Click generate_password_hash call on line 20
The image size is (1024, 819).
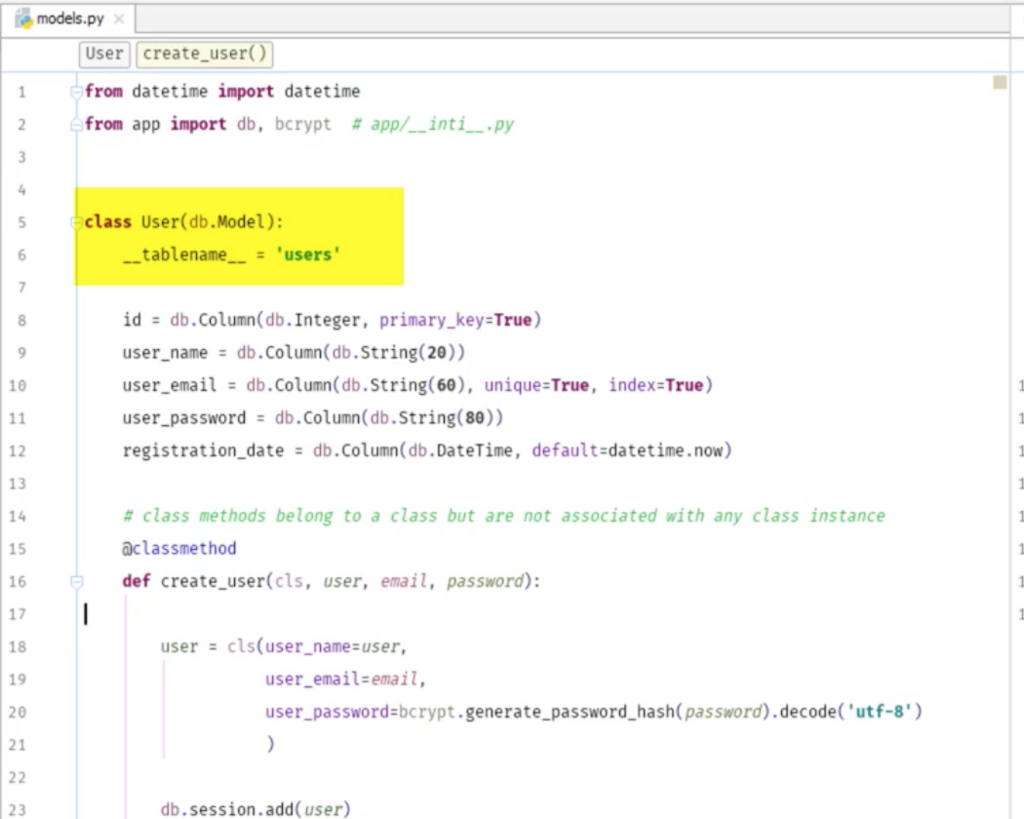point(569,712)
